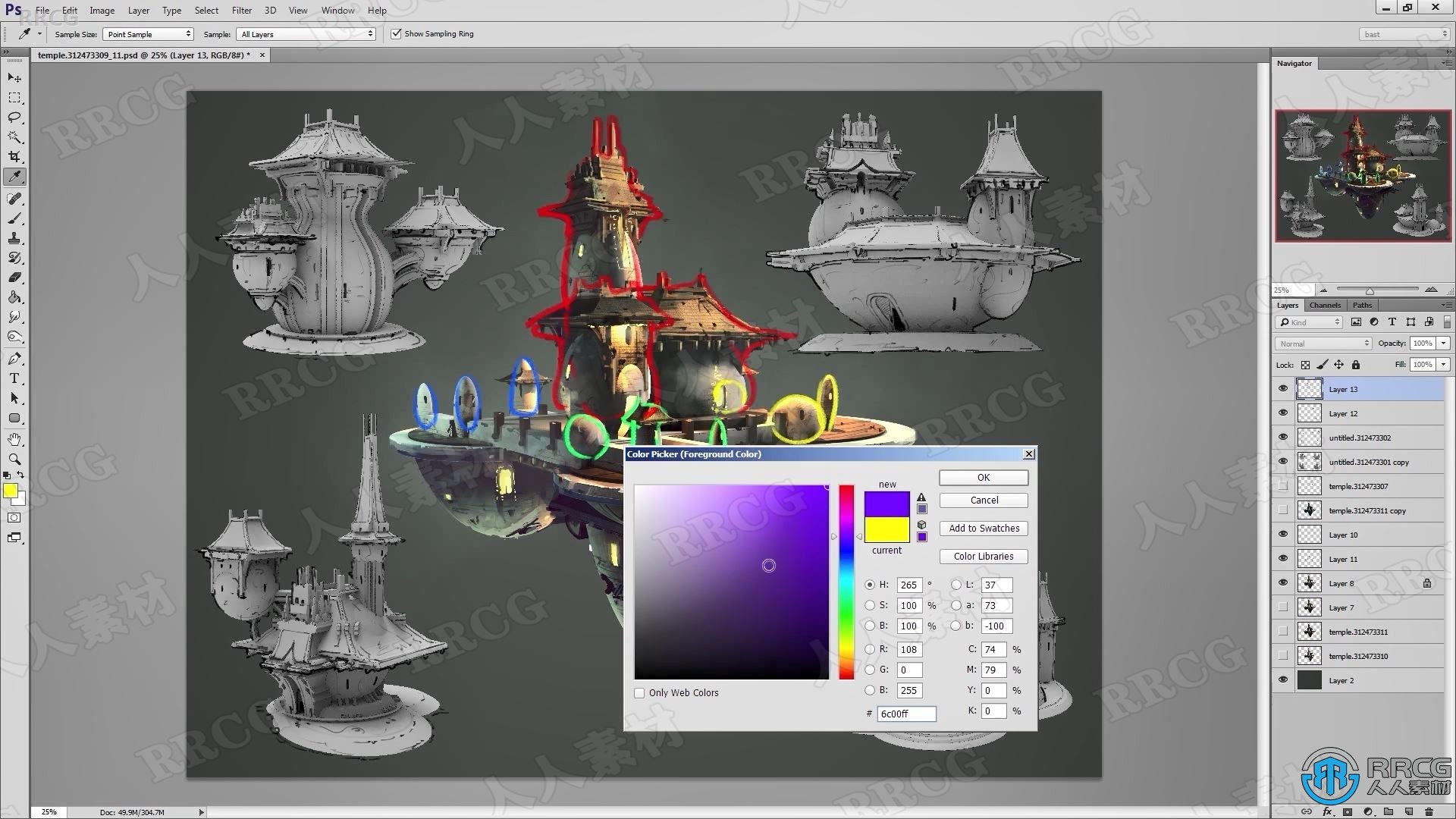This screenshot has height=819, width=1456.
Task: Select the Eyedropper tool in toolbar
Action: (x=14, y=177)
